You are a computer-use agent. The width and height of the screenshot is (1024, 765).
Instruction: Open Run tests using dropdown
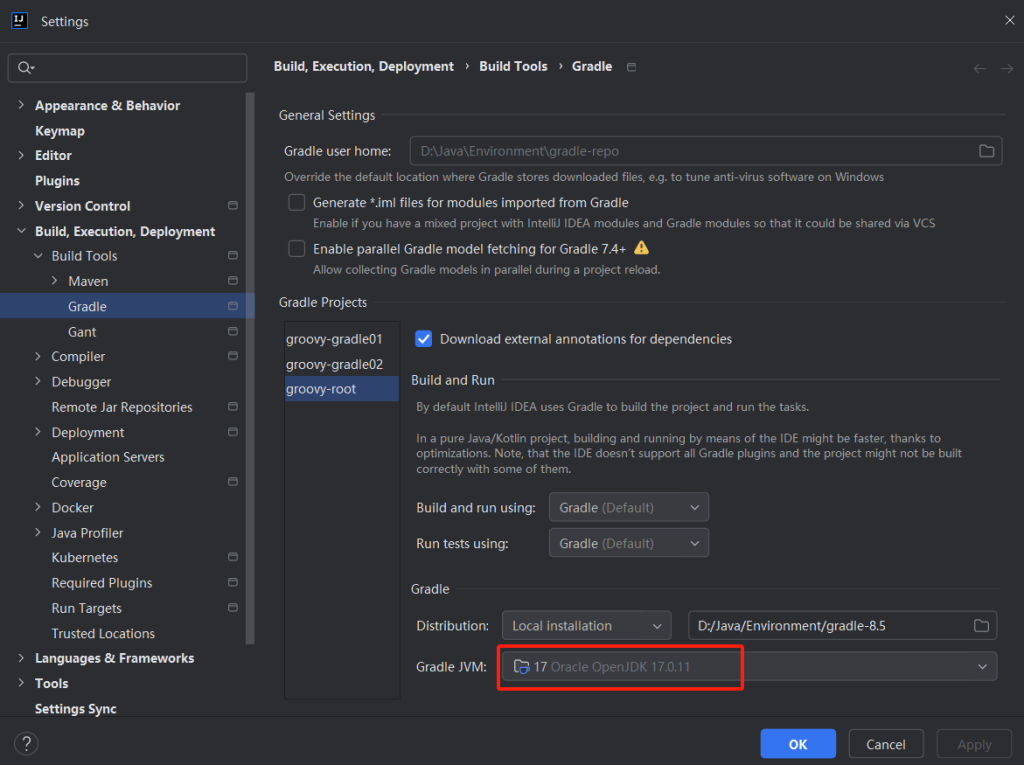pos(628,543)
